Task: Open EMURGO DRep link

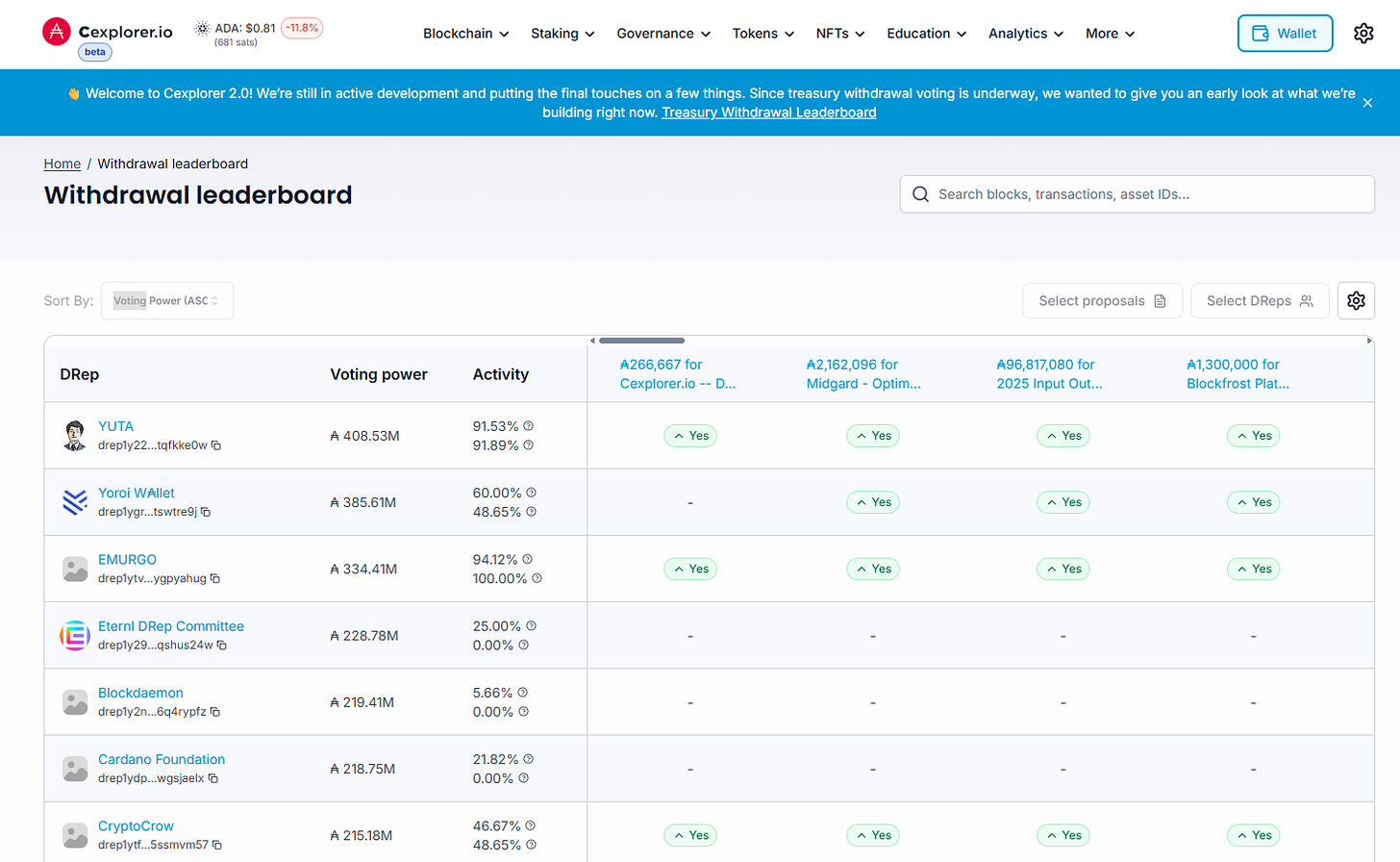Action: coord(127,559)
